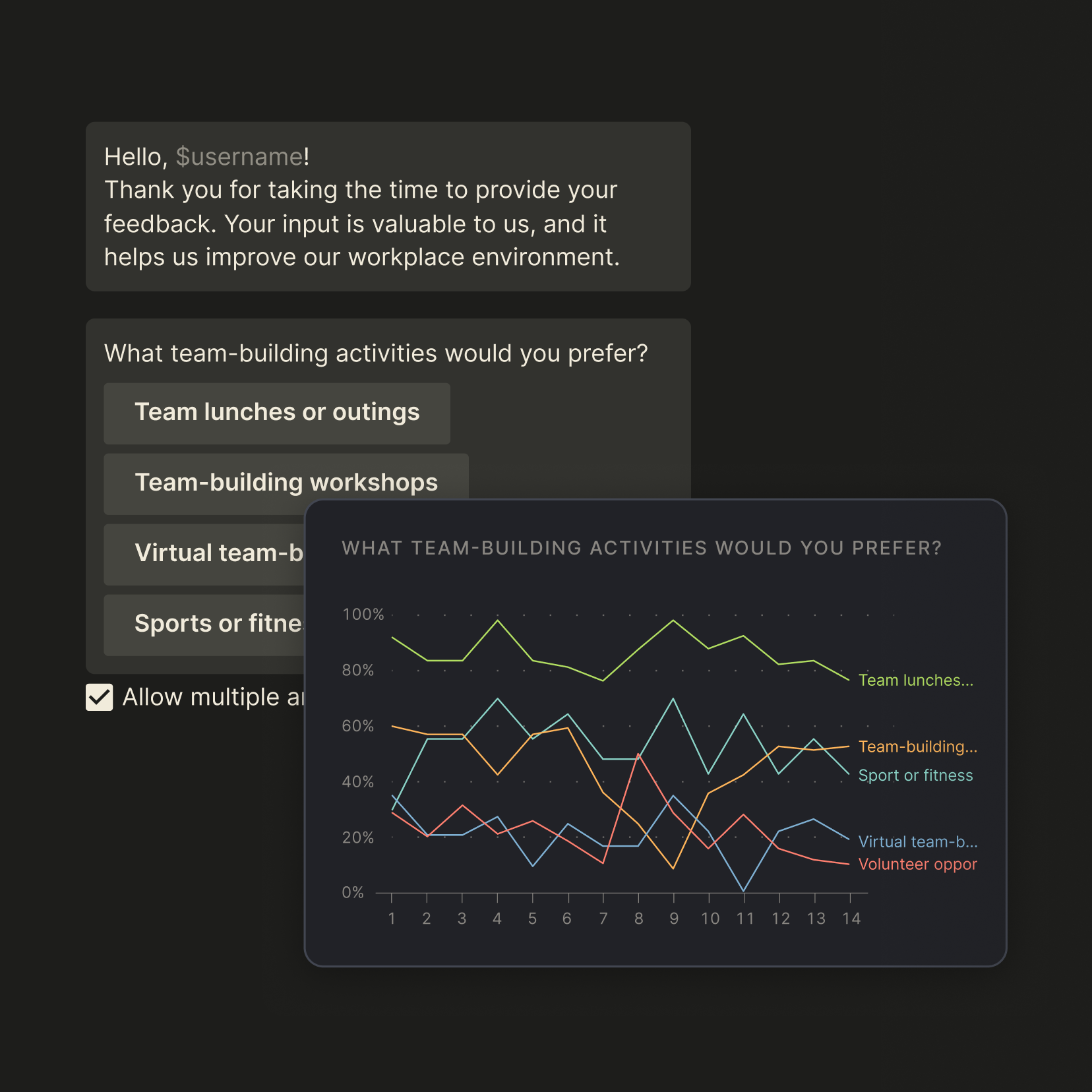Click the chart title heading
Image resolution: width=1092 pixels, height=1092 pixels.
pyautogui.click(x=642, y=548)
